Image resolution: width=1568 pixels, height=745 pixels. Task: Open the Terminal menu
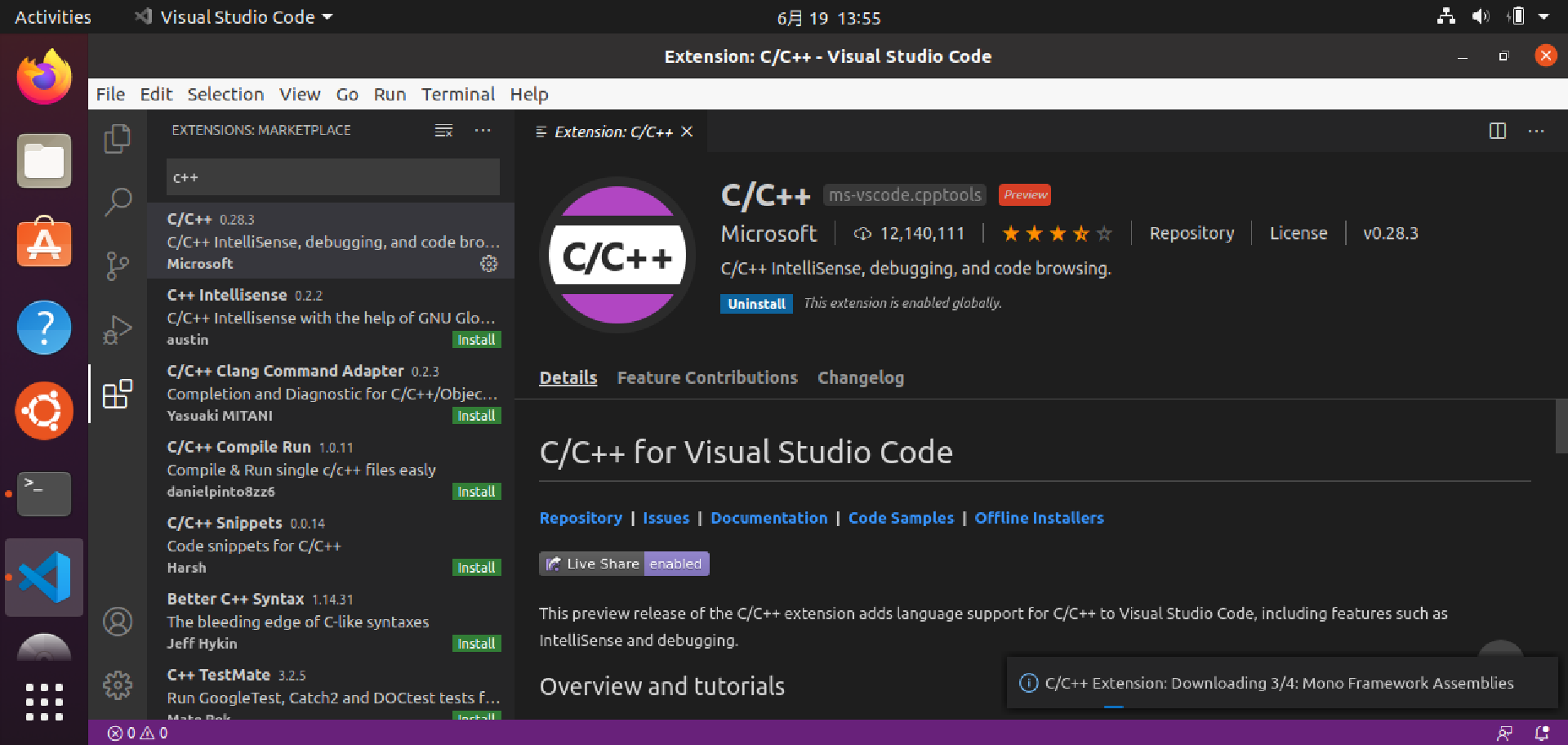pyautogui.click(x=458, y=94)
